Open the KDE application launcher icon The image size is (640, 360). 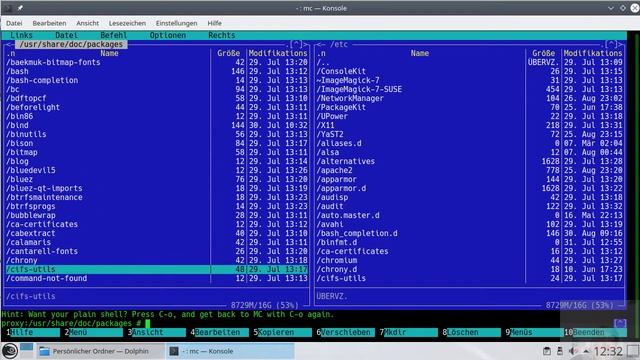coord(10,351)
